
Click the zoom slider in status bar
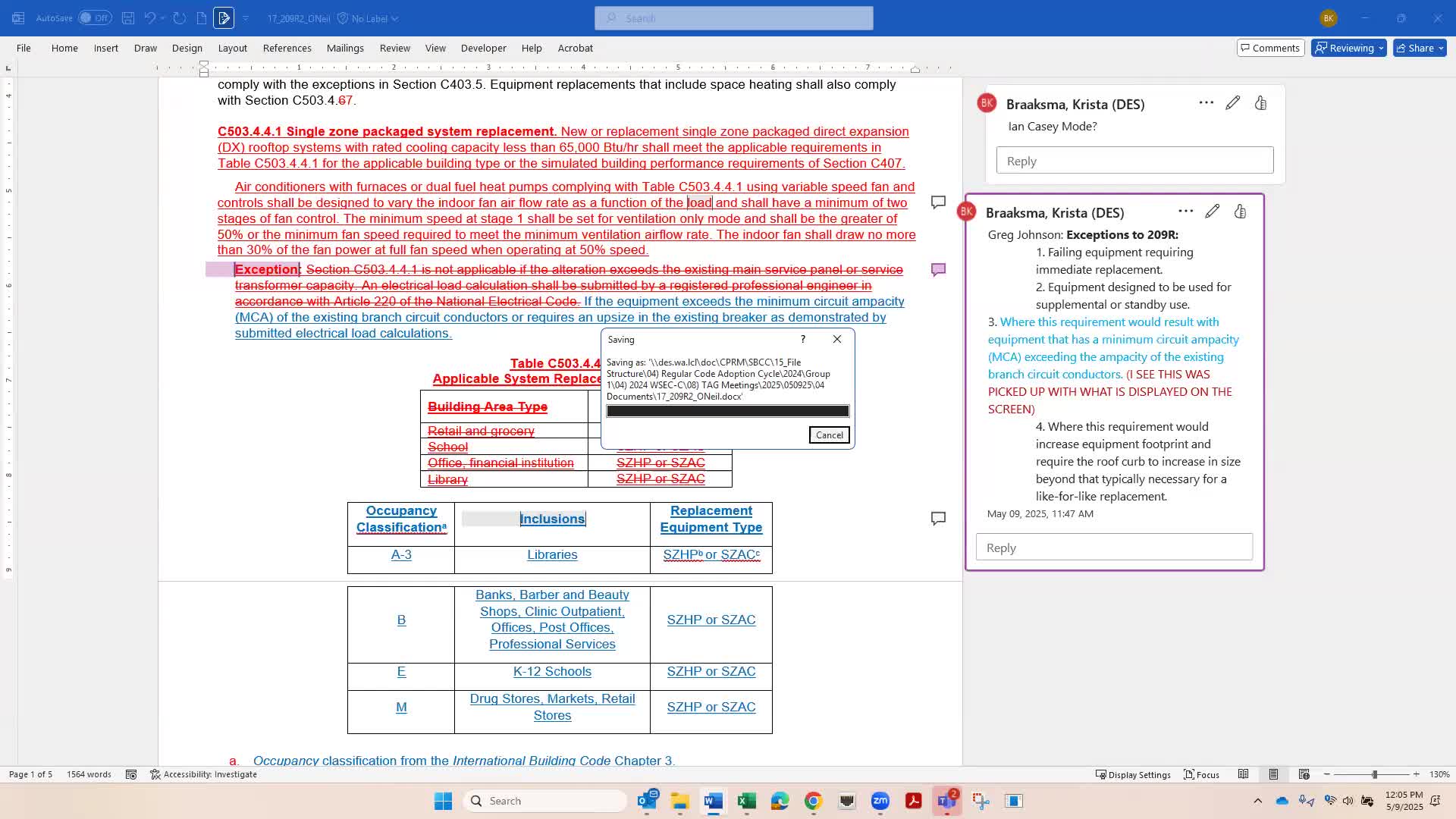point(1374,774)
